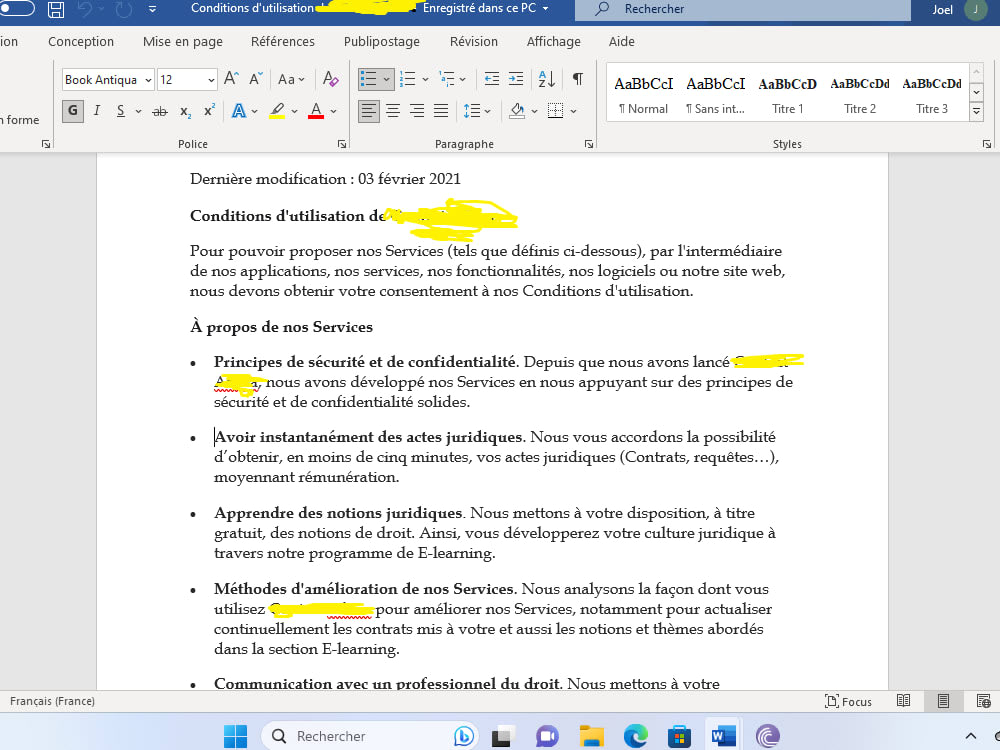The image size is (1000, 750).
Task: Click the Rechercher search box in title bar
Action: click(x=743, y=9)
